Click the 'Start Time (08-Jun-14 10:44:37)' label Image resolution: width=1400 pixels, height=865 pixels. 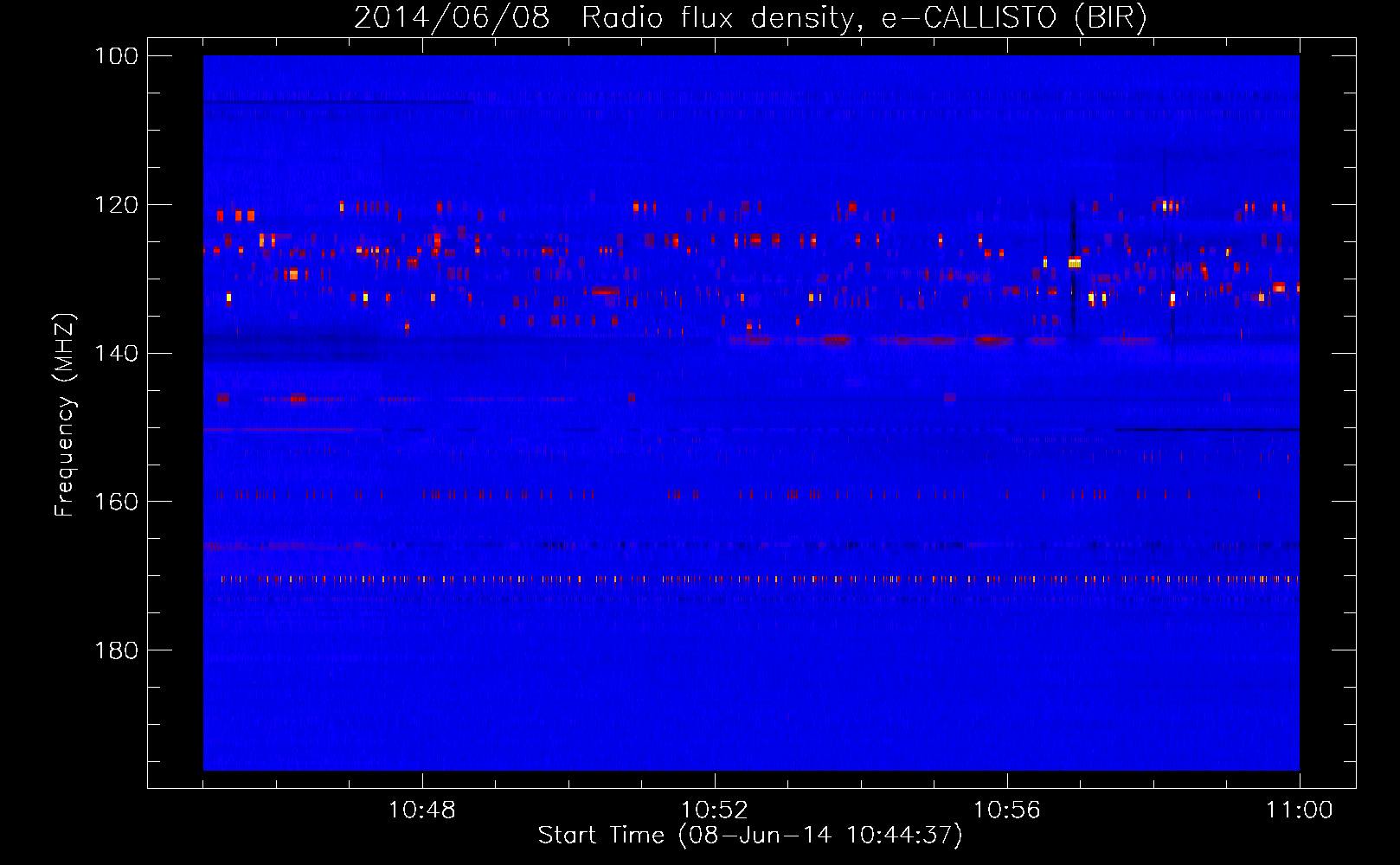click(x=750, y=836)
